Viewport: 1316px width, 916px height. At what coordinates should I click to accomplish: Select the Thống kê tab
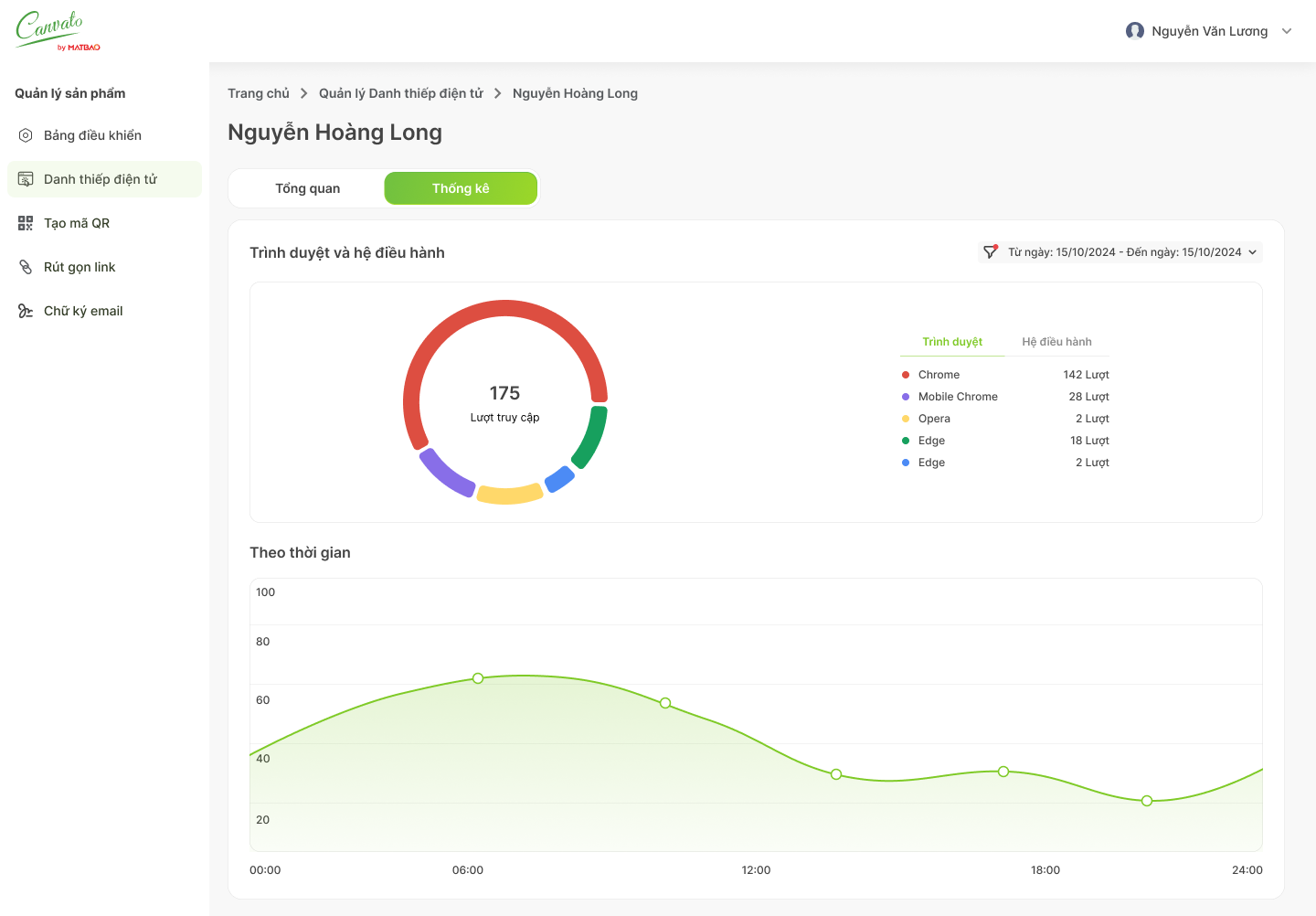click(461, 188)
